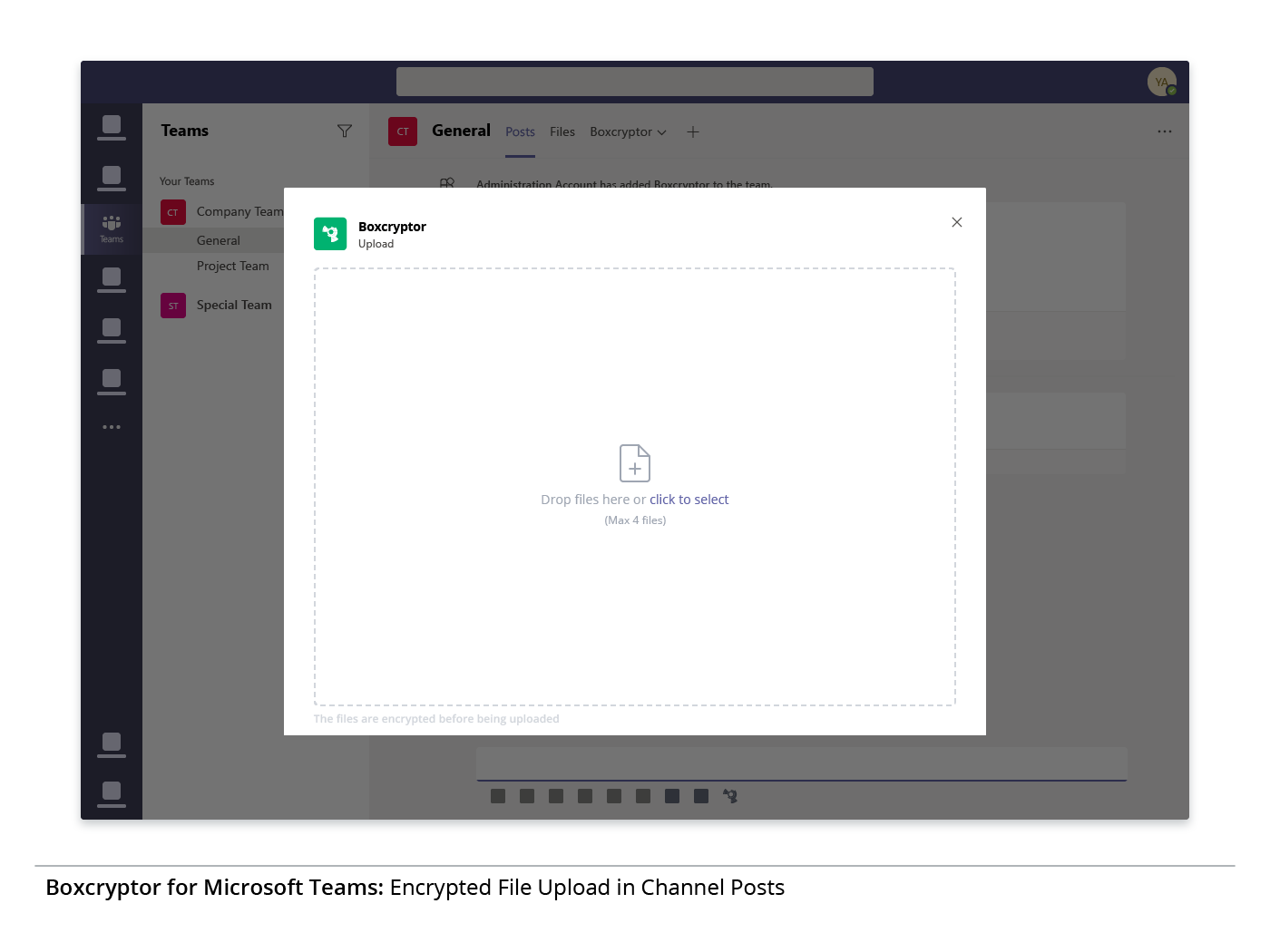Open more apps ellipsis in left rail

pyautogui.click(x=112, y=427)
